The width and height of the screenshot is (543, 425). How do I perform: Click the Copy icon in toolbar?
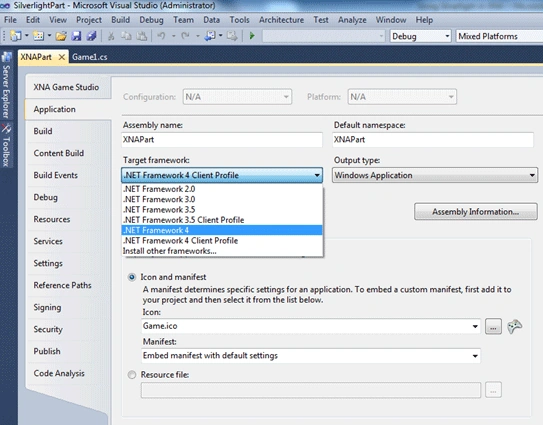pos(126,36)
